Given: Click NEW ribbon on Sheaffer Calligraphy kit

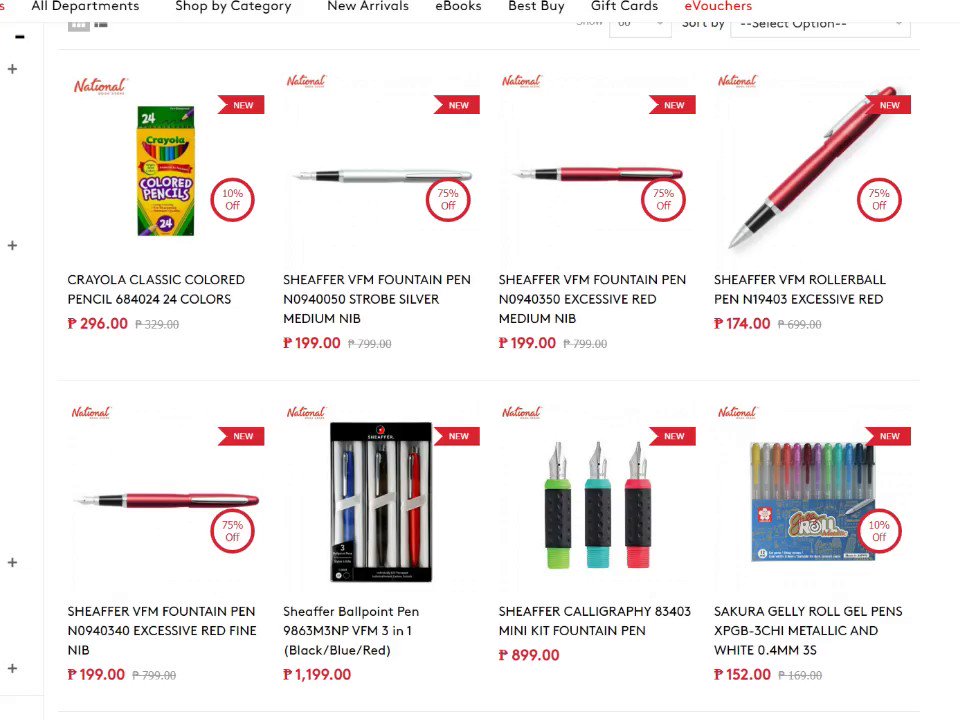Looking at the screenshot, I should [672, 436].
